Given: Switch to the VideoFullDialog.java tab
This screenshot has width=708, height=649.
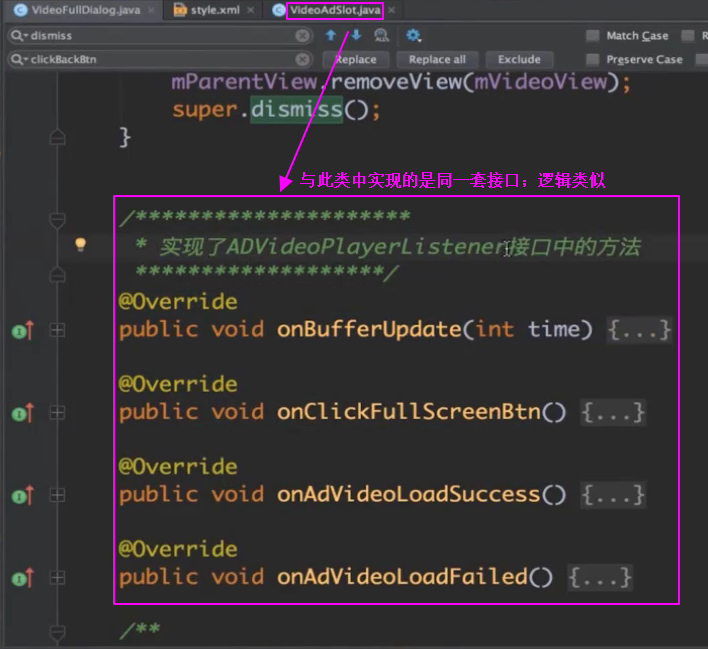Looking at the screenshot, I should pyautogui.click(x=85, y=10).
